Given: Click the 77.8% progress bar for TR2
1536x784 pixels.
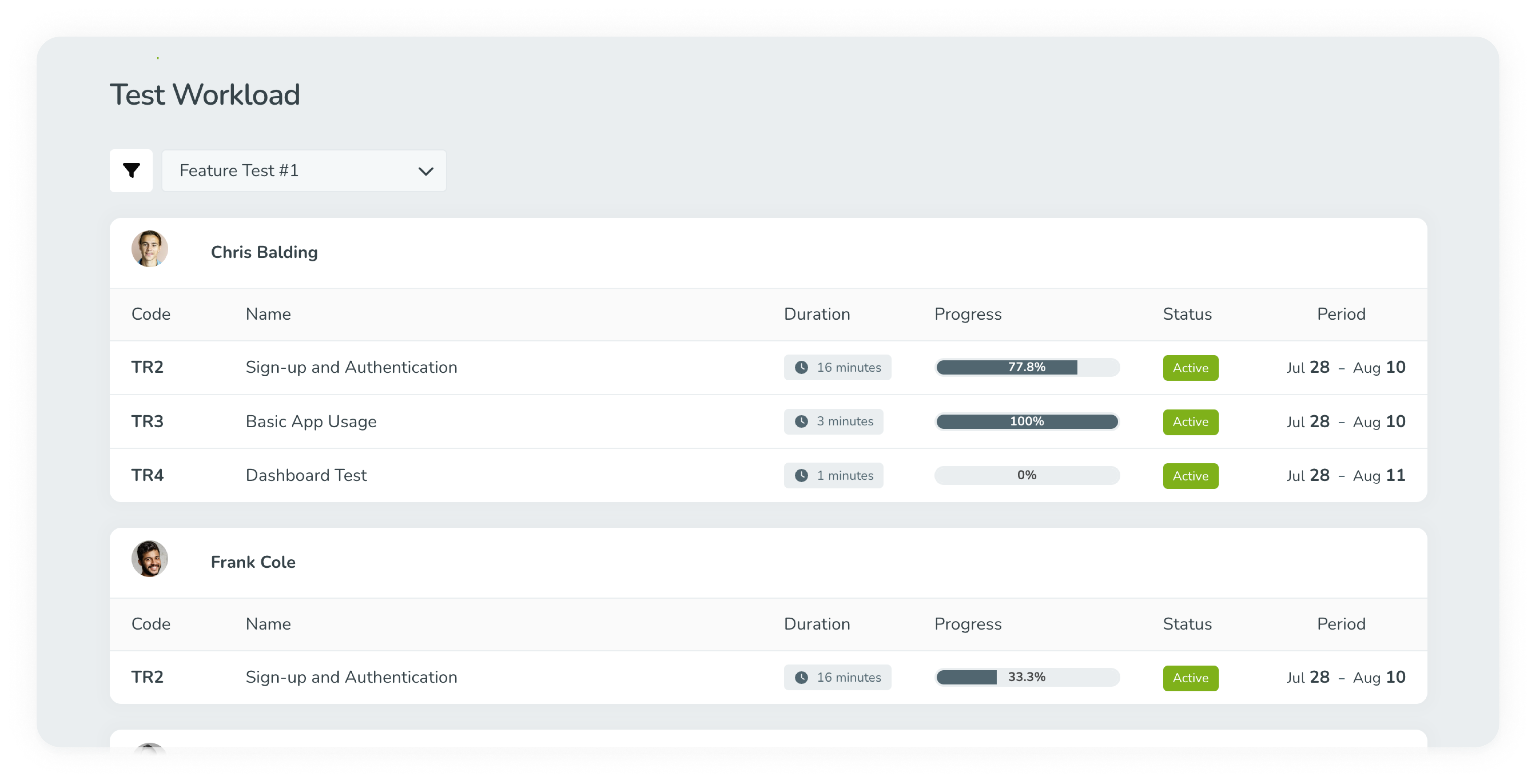Looking at the screenshot, I should pos(1027,367).
